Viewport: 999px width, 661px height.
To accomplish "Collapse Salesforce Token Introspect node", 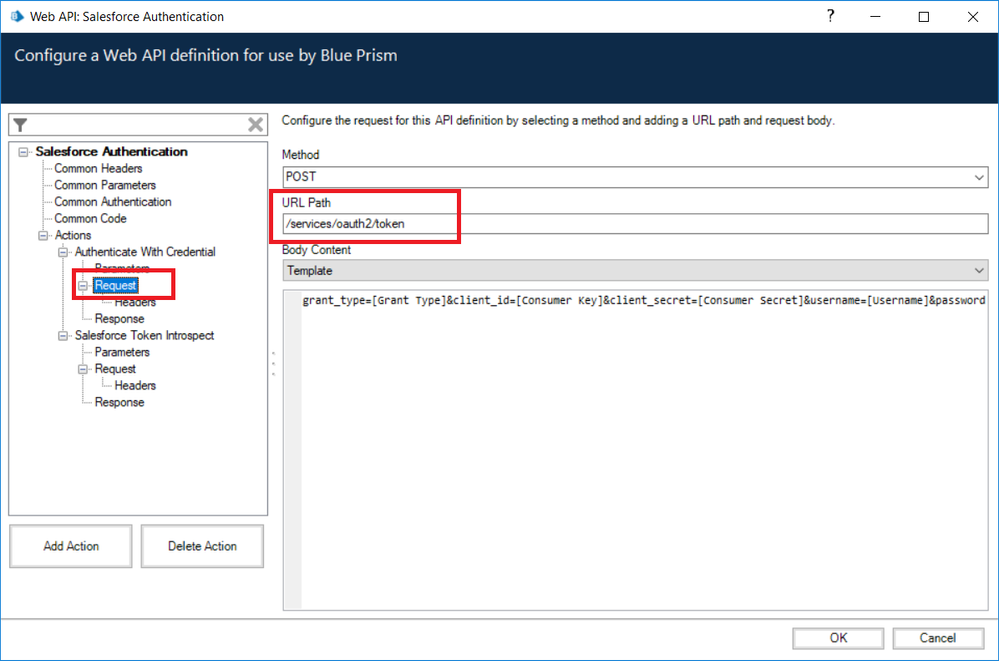I will (x=63, y=335).
